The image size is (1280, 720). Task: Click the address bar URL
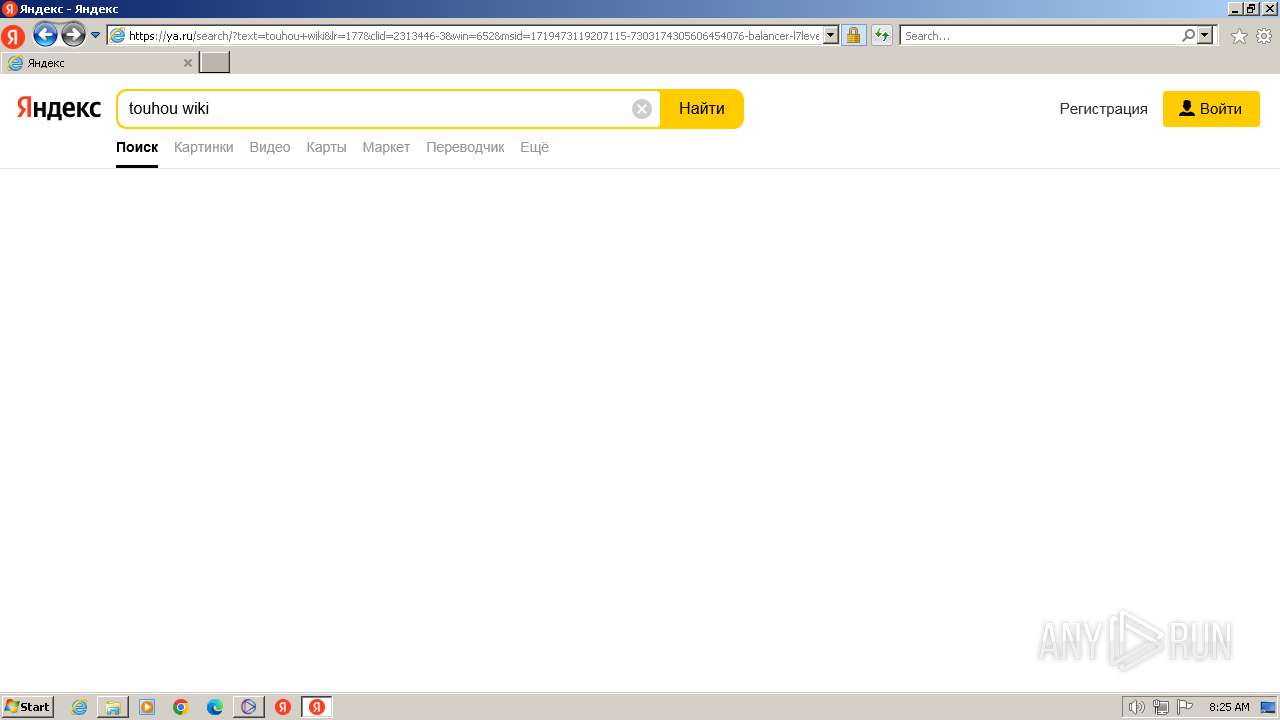point(473,35)
